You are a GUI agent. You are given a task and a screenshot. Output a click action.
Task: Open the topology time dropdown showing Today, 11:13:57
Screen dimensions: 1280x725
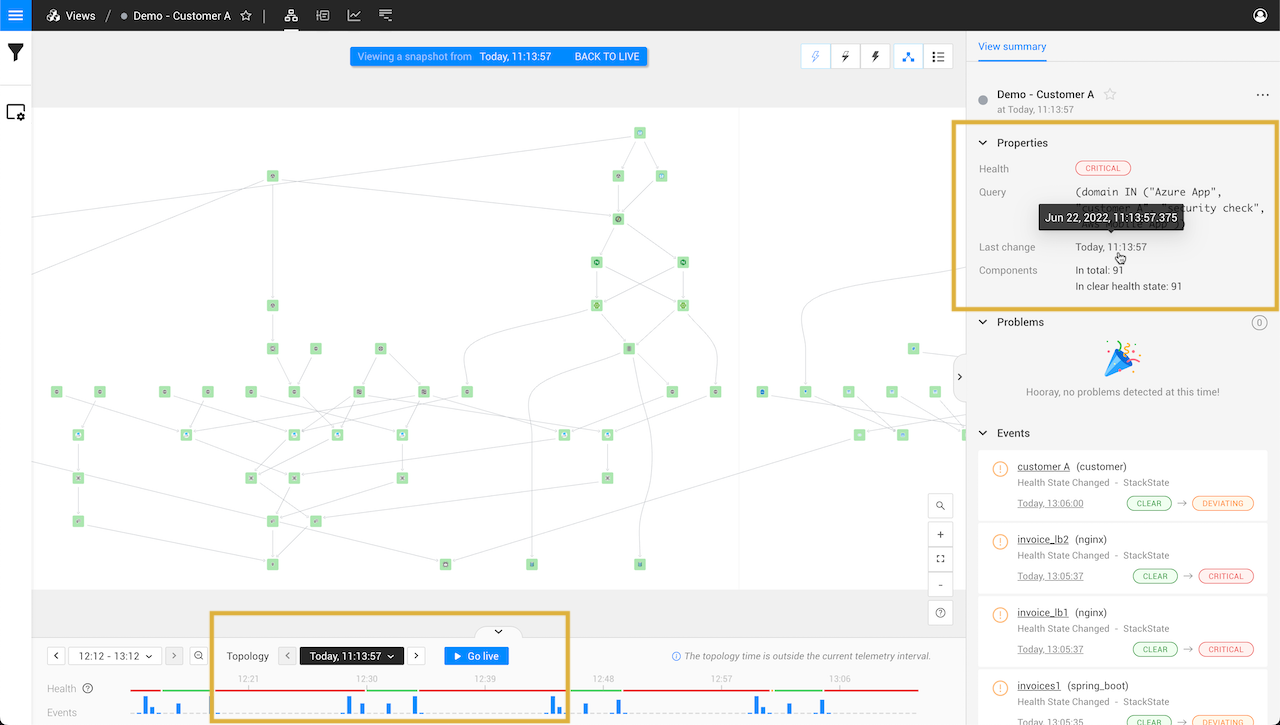point(351,656)
